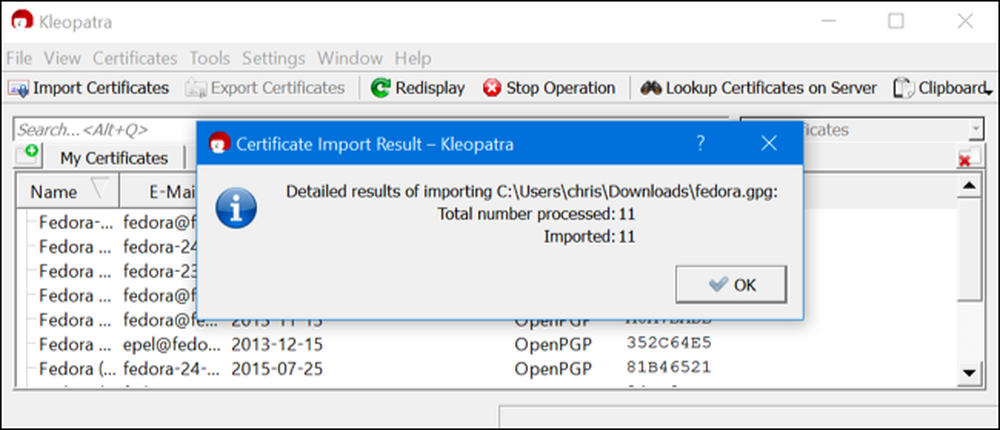1000x430 pixels.
Task: Select the My Certificates tab
Action: pyautogui.click(x=114, y=158)
